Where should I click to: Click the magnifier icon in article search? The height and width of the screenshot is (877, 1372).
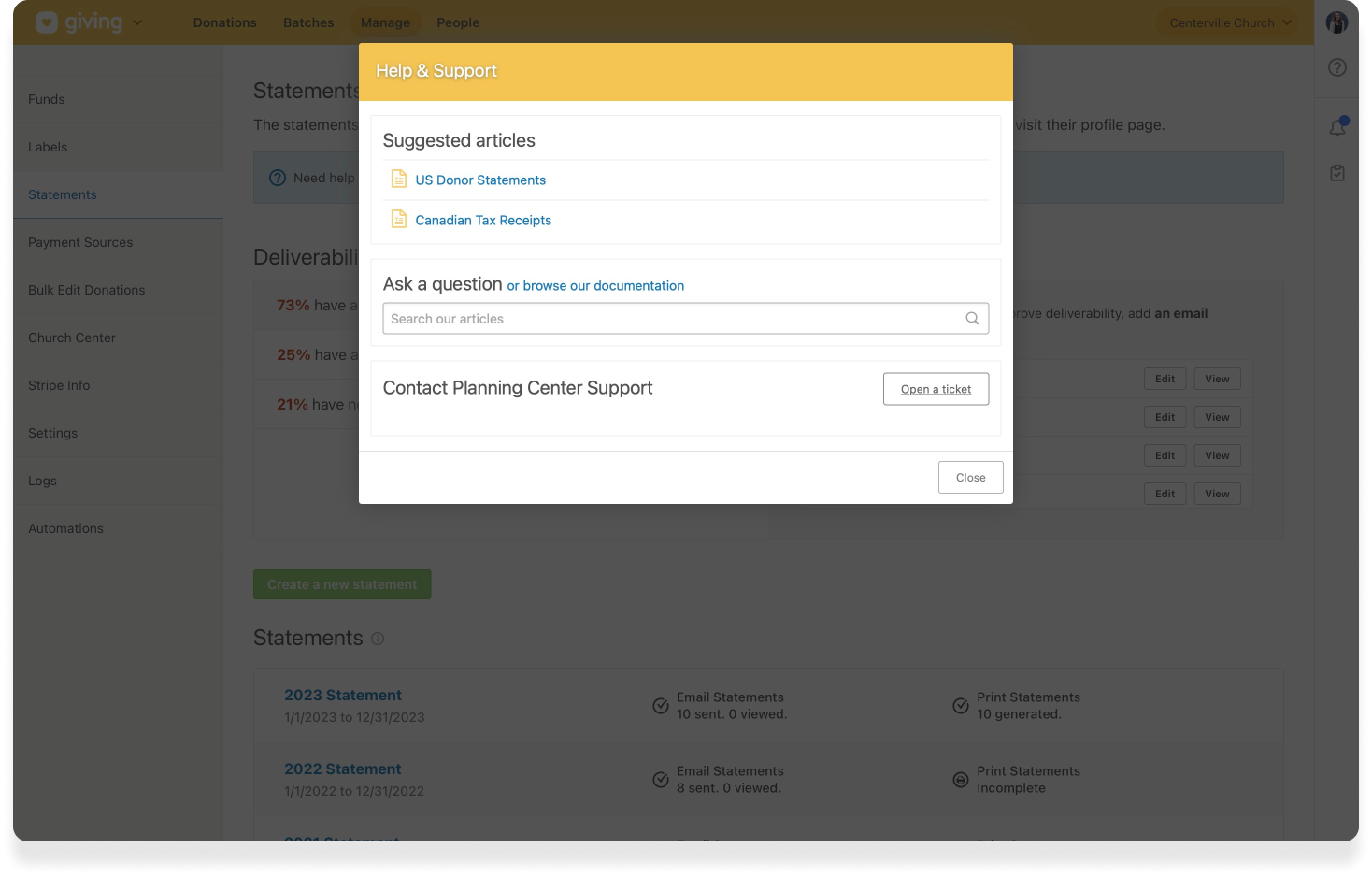tap(972, 319)
